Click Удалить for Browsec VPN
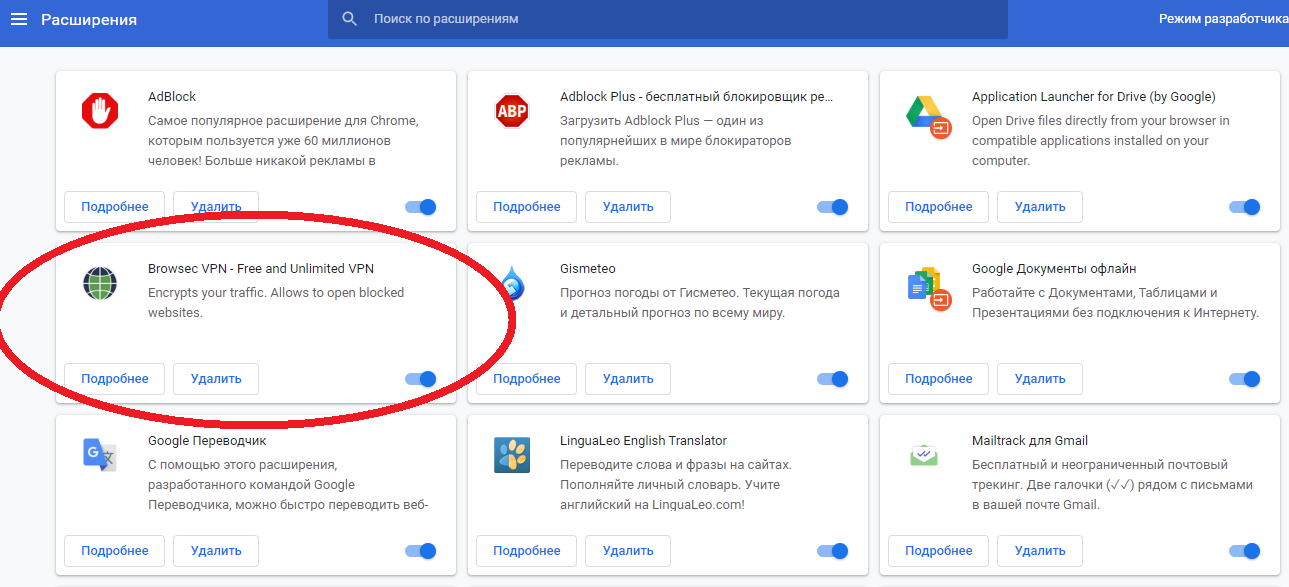Image resolution: width=1289 pixels, height=587 pixels. (x=215, y=379)
